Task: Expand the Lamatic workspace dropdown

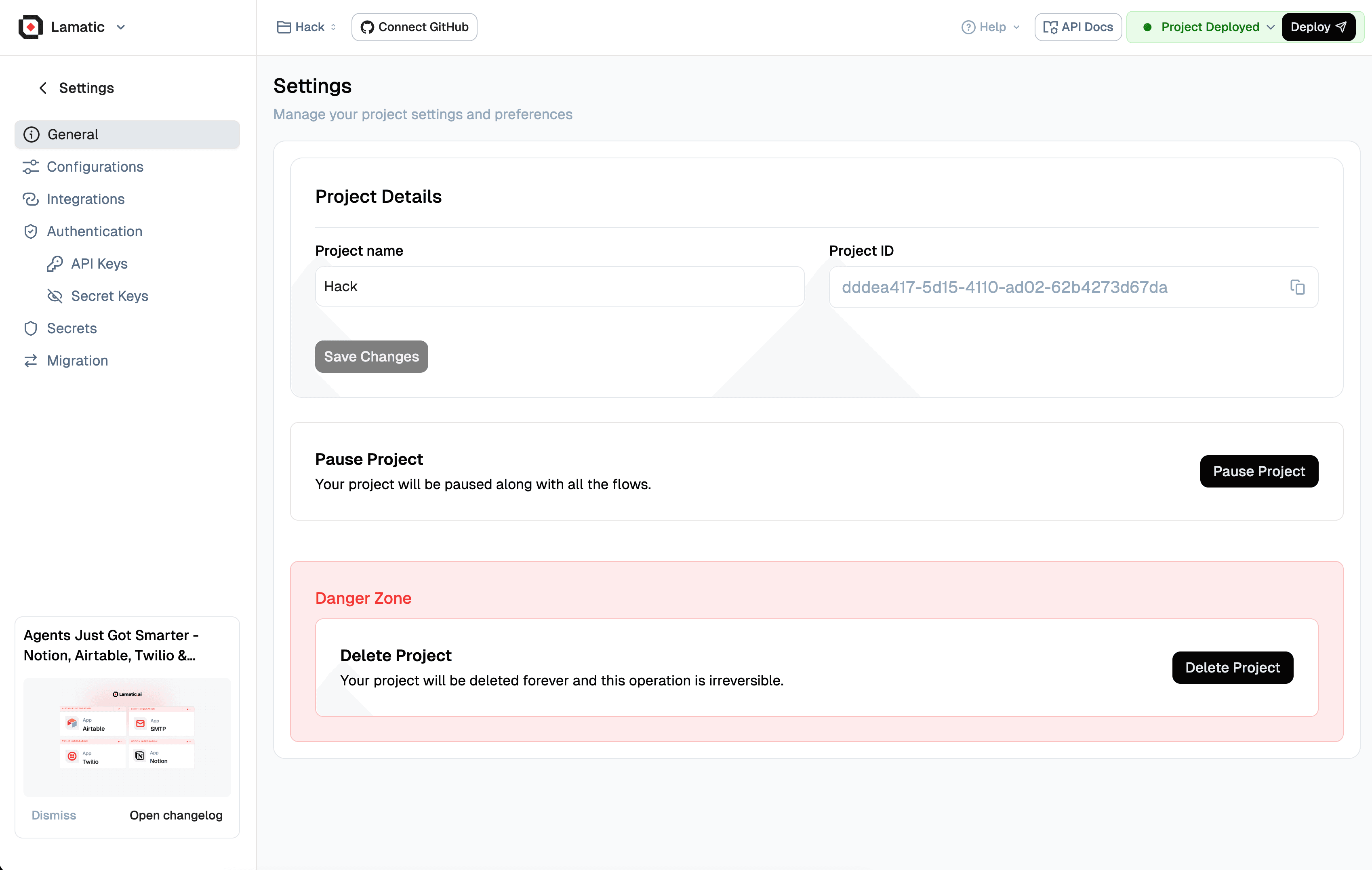Action: [x=121, y=27]
